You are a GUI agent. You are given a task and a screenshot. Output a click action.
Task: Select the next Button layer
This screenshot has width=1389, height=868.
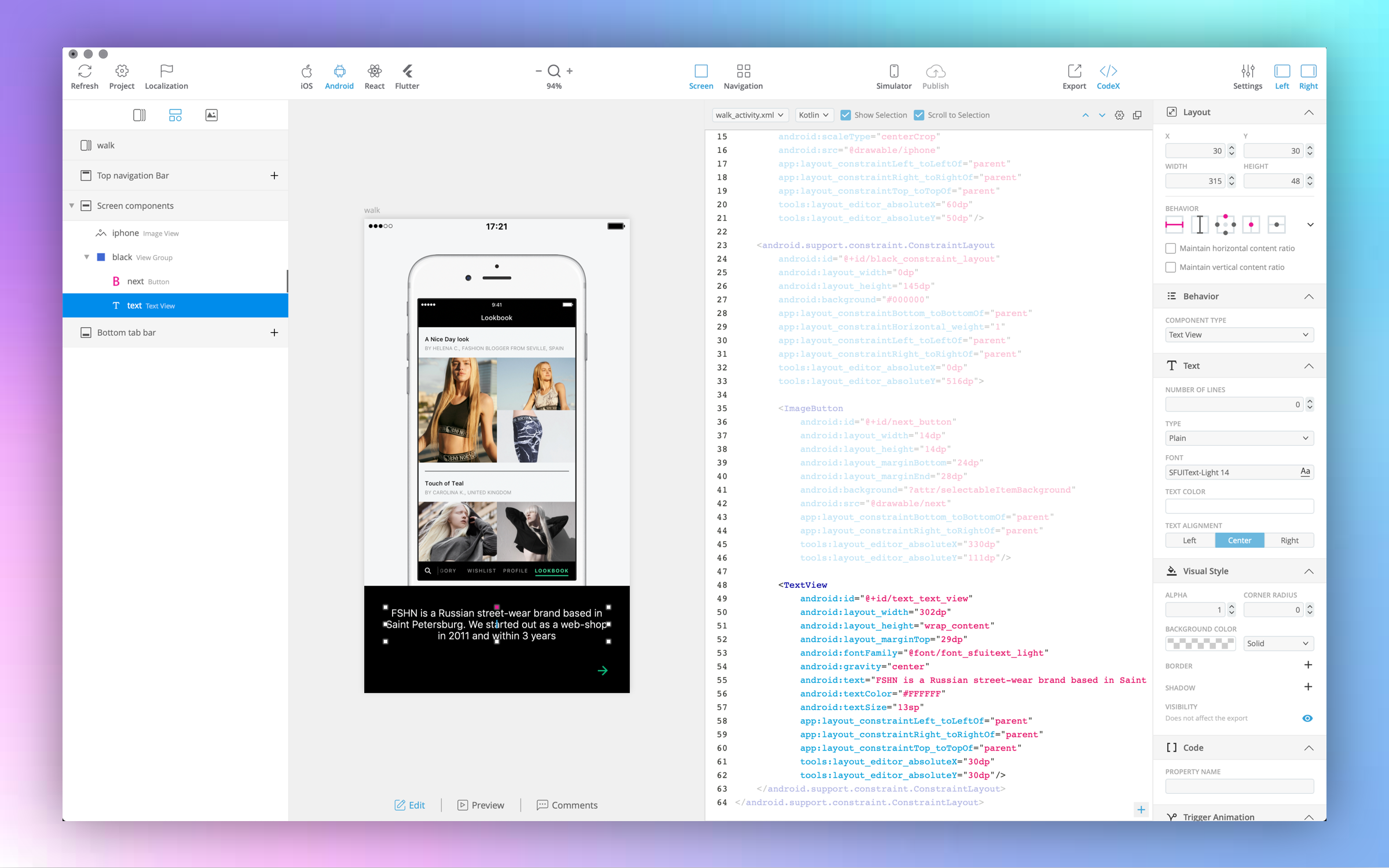tap(175, 281)
